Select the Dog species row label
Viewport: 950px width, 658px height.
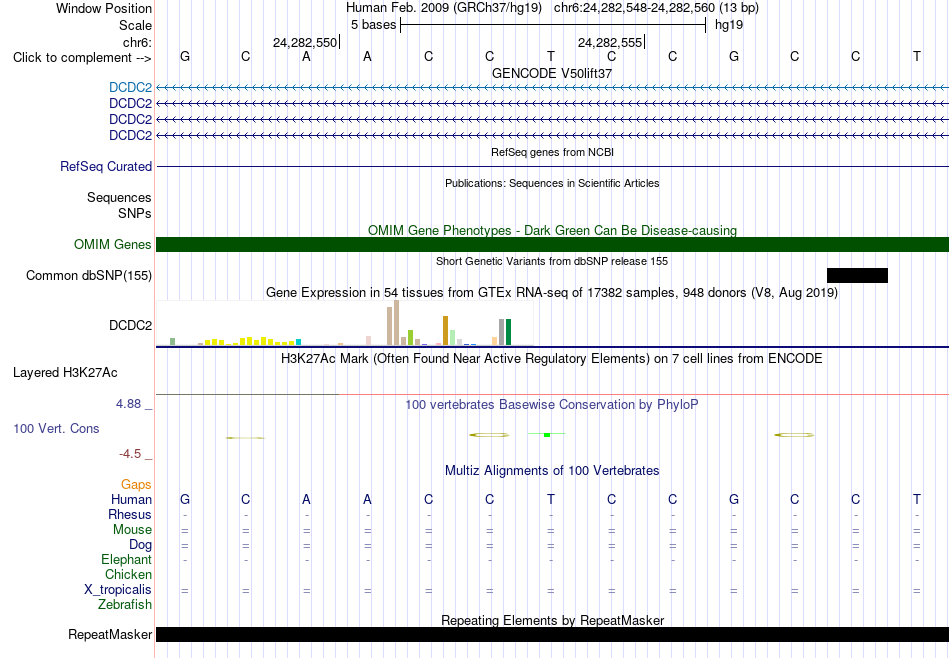(140, 545)
